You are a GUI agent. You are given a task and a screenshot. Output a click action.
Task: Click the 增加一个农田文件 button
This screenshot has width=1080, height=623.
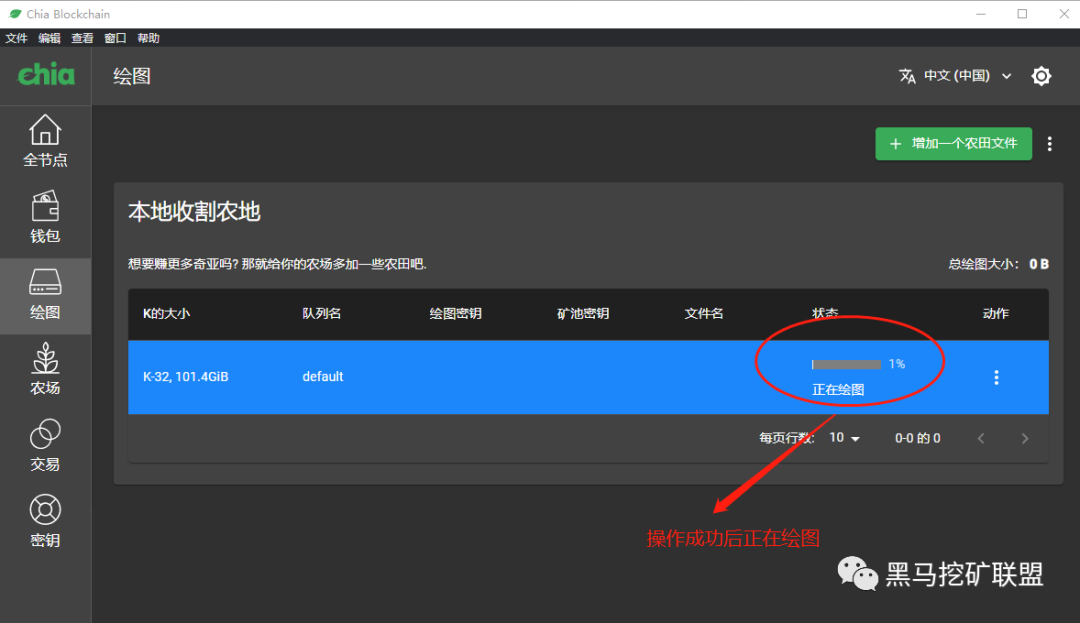(x=953, y=143)
